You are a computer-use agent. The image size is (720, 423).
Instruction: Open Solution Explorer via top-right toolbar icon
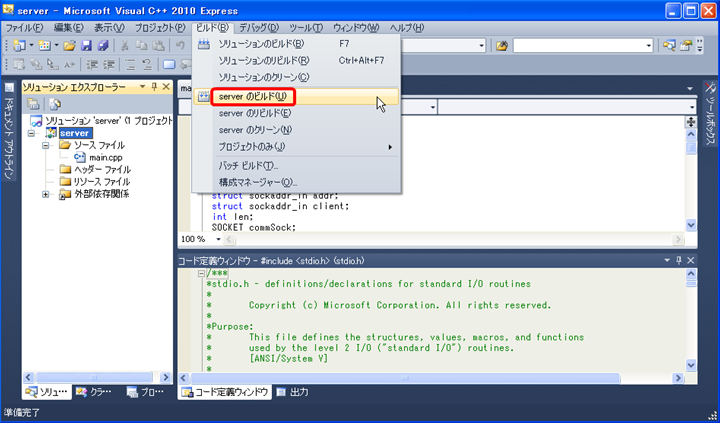pyautogui.click(x=669, y=45)
